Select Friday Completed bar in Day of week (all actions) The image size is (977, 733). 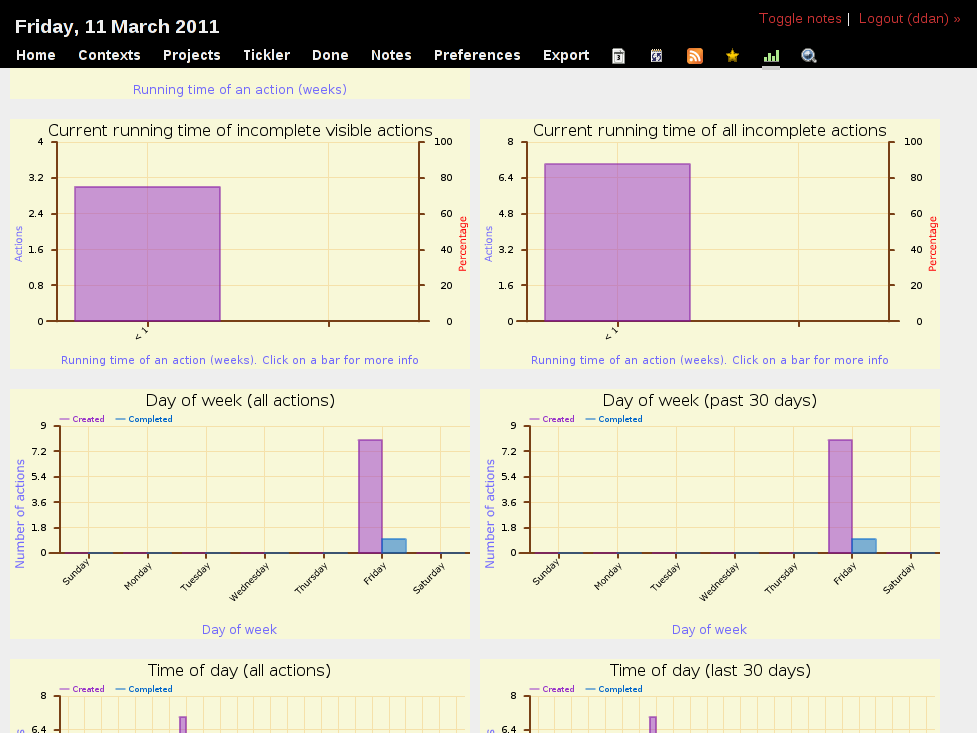[394, 546]
